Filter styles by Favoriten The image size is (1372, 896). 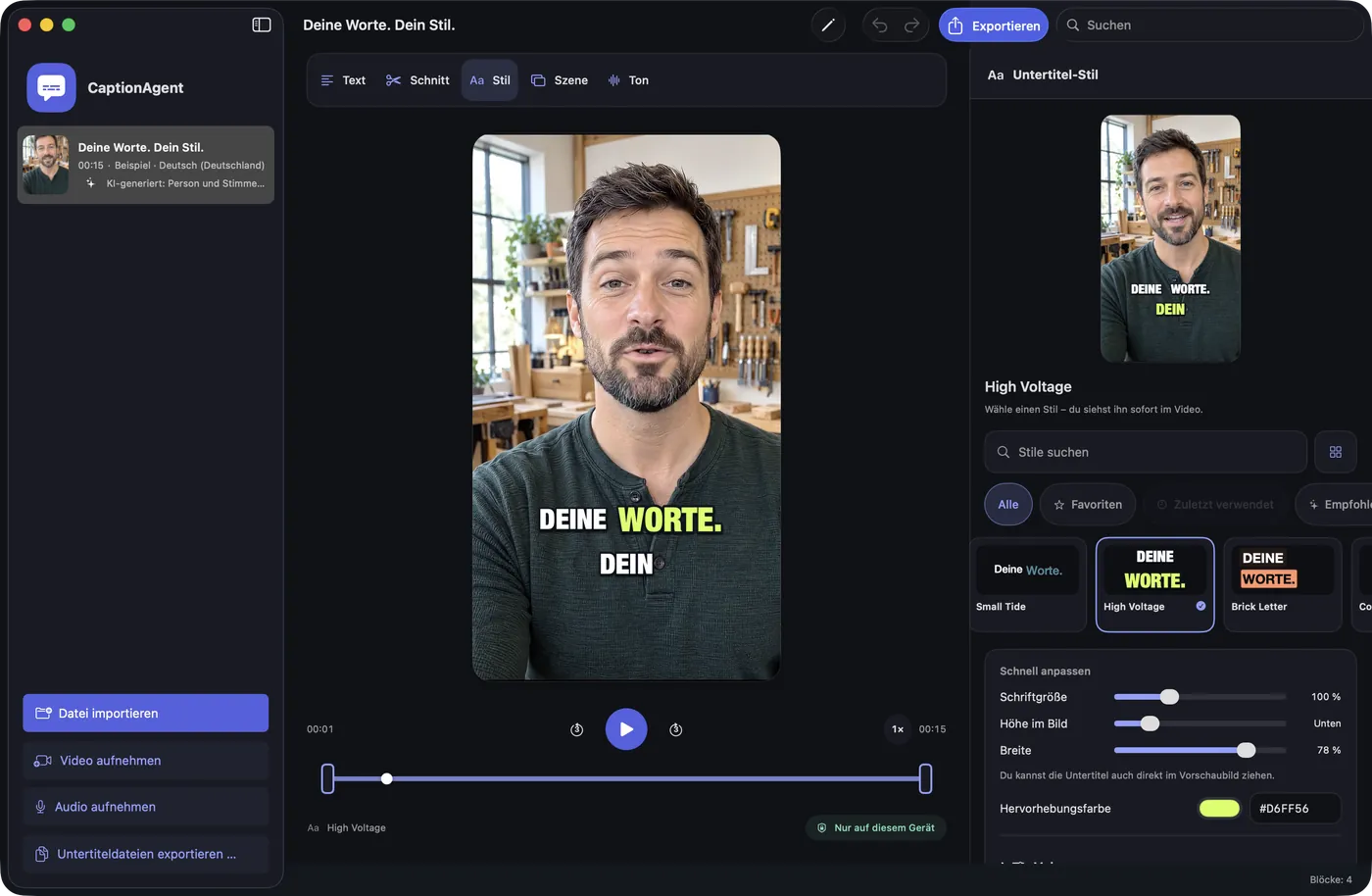point(1088,505)
